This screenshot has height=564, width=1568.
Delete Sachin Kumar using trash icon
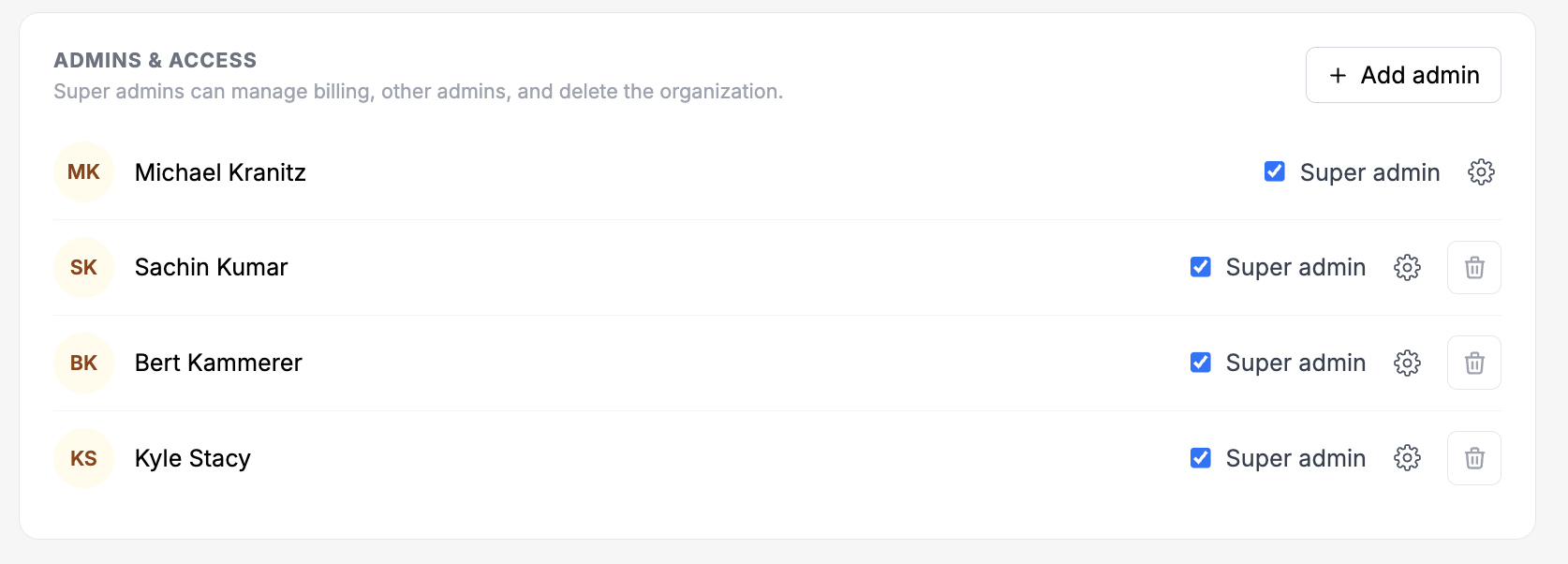1474,267
